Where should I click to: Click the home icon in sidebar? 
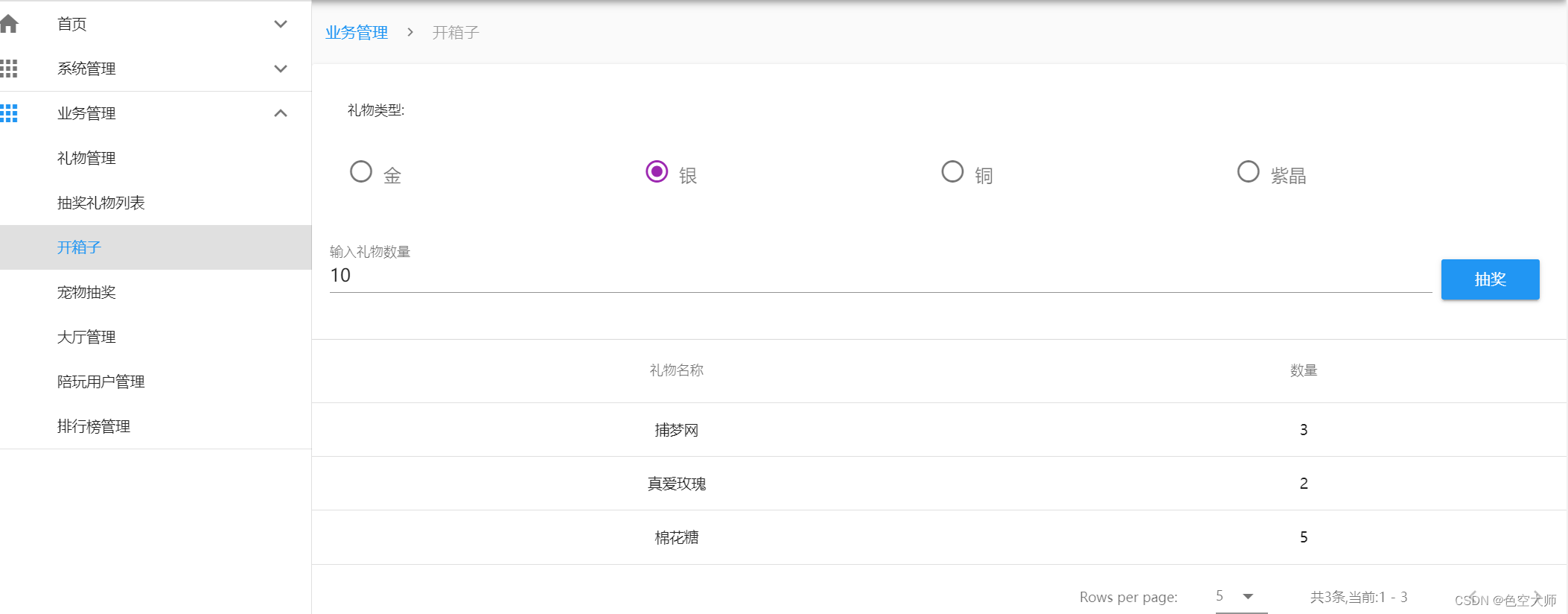[x=8, y=24]
